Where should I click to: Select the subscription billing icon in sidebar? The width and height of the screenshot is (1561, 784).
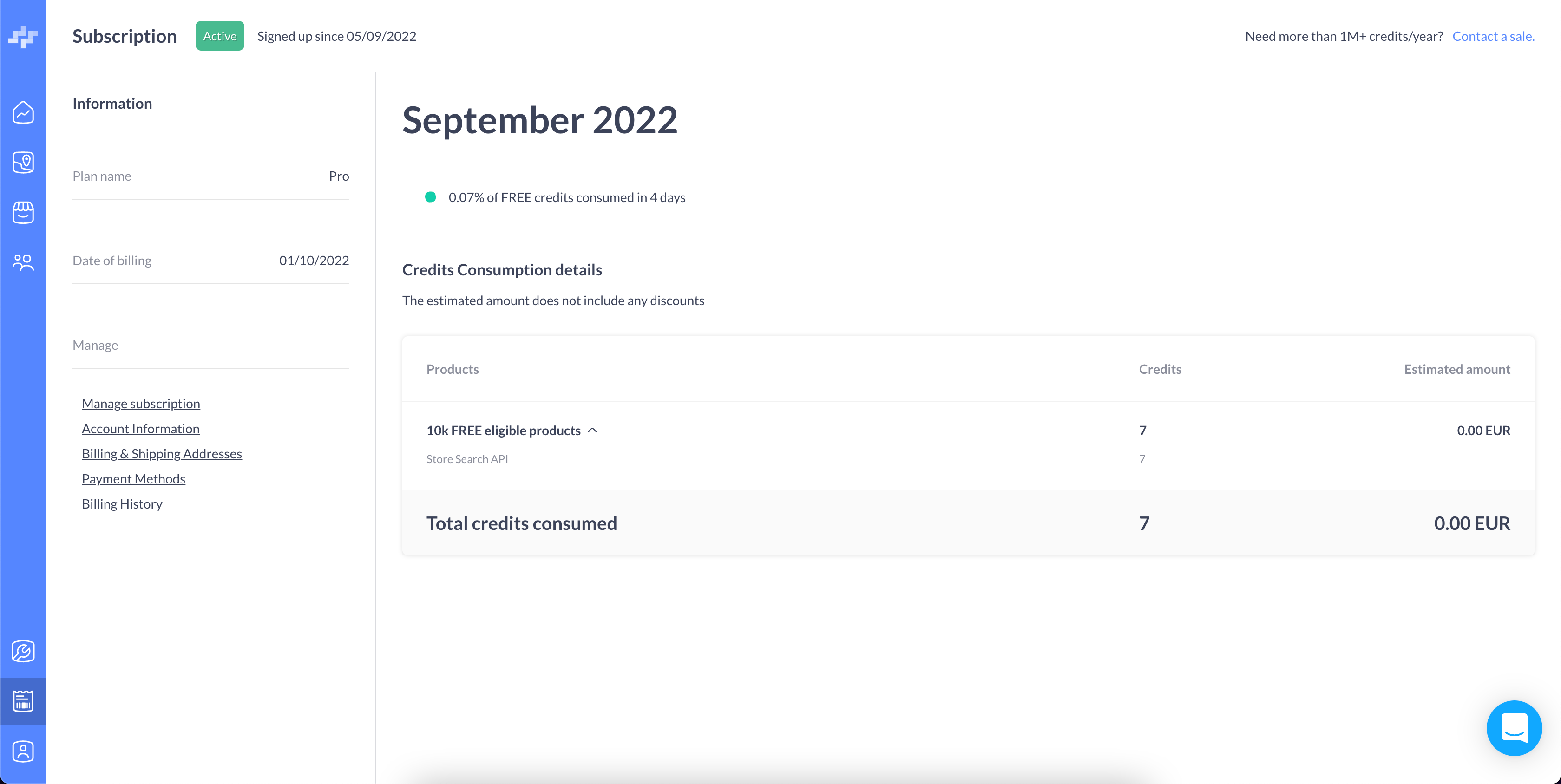(x=23, y=701)
